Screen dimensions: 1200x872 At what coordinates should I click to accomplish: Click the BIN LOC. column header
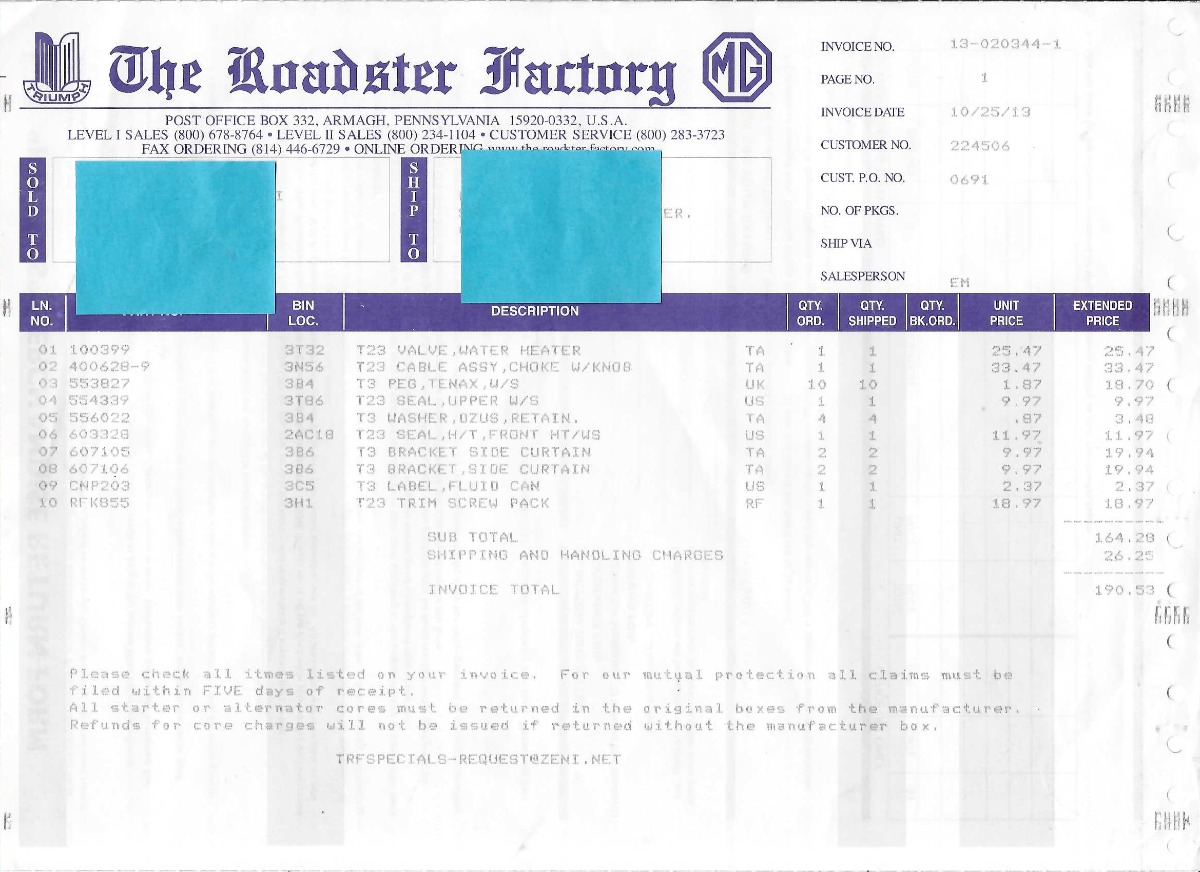tap(303, 313)
